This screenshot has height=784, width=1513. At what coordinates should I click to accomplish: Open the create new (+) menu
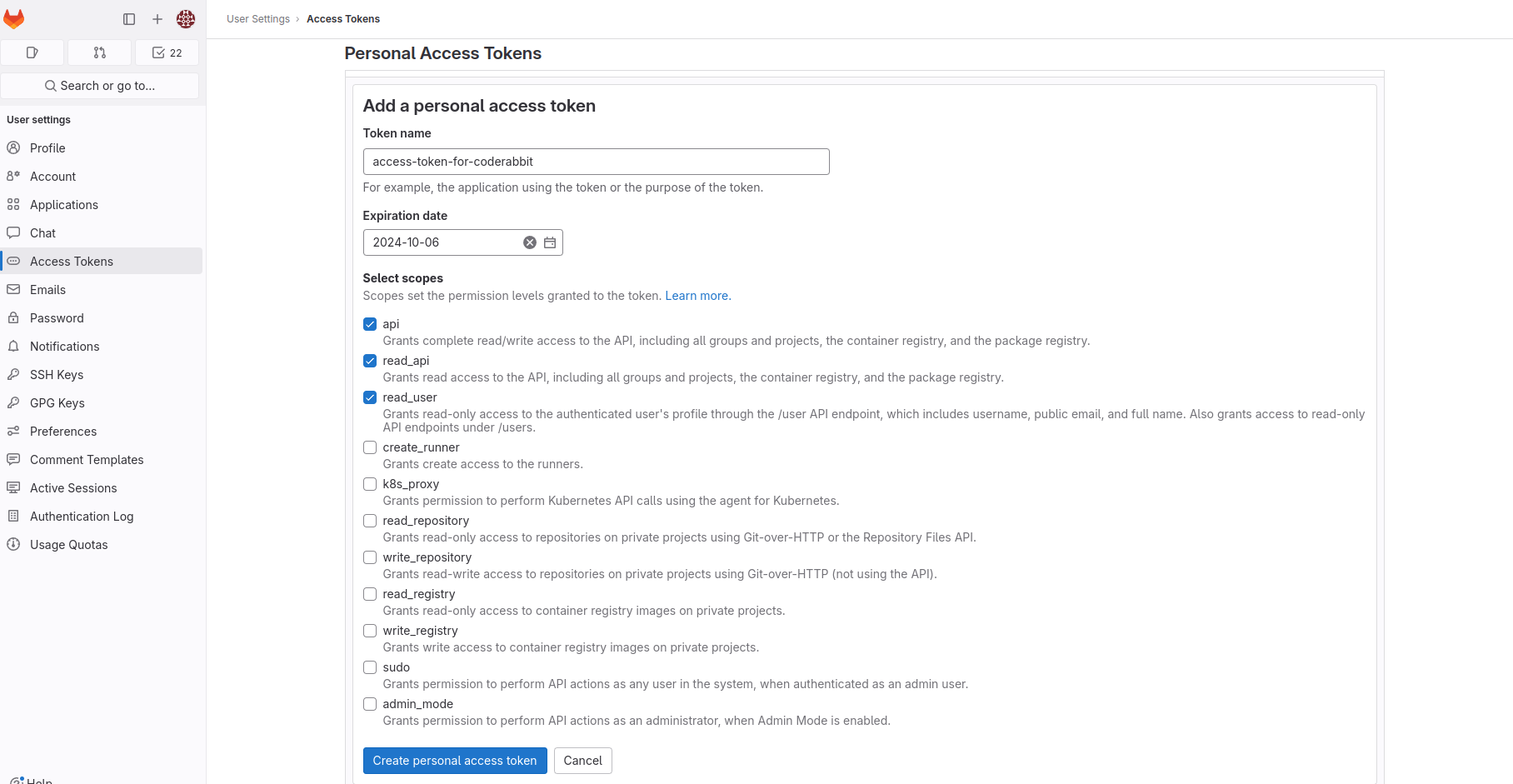[157, 18]
